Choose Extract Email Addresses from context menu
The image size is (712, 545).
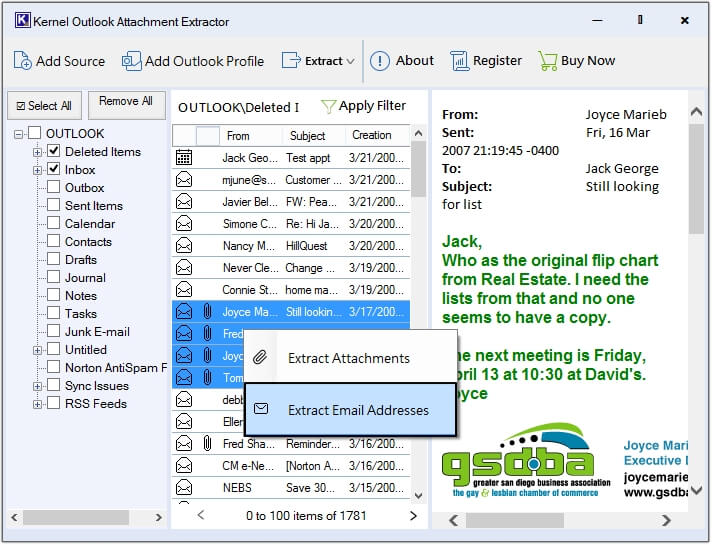click(x=350, y=410)
